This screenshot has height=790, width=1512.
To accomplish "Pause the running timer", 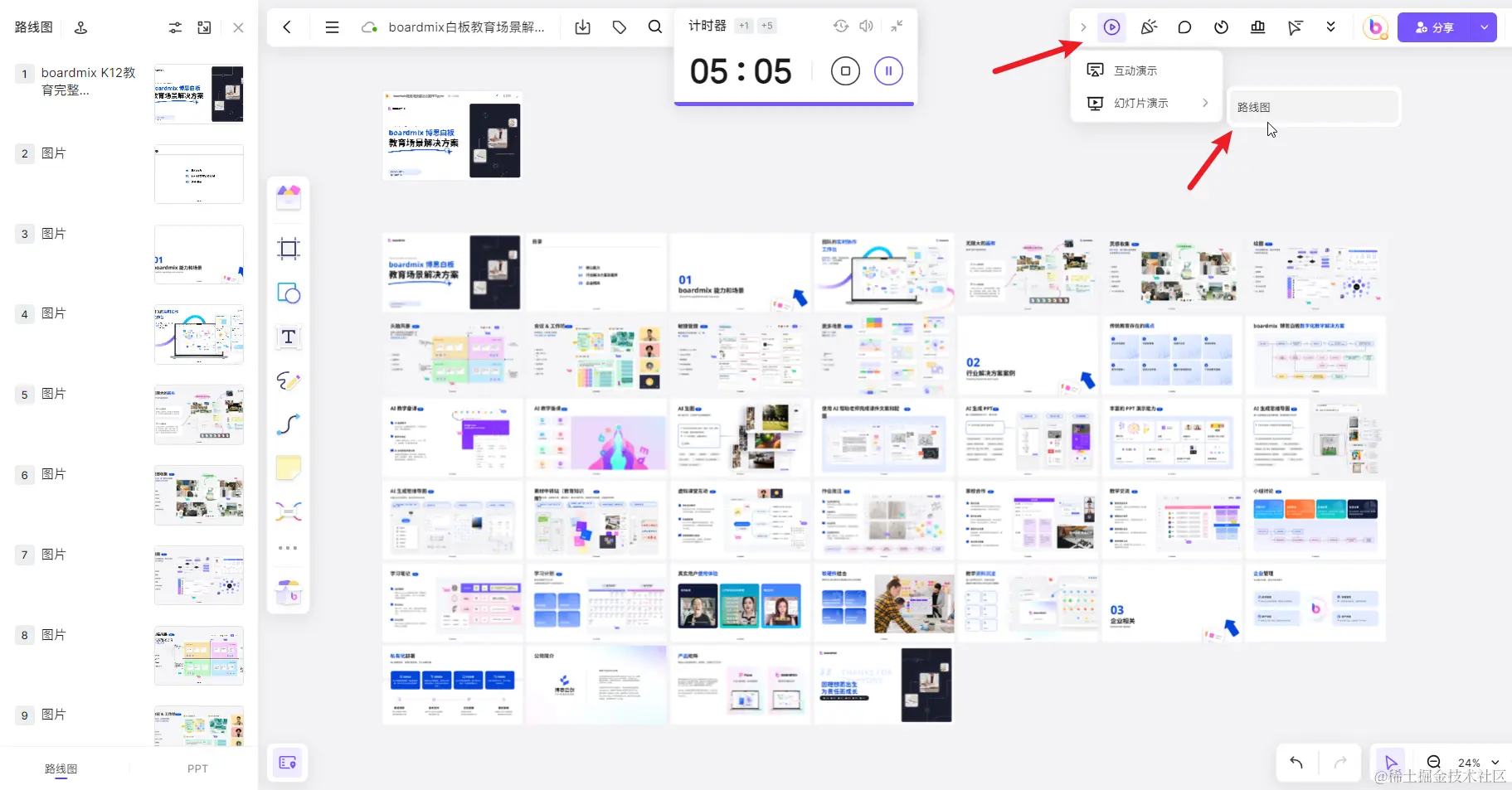I will click(889, 70).
